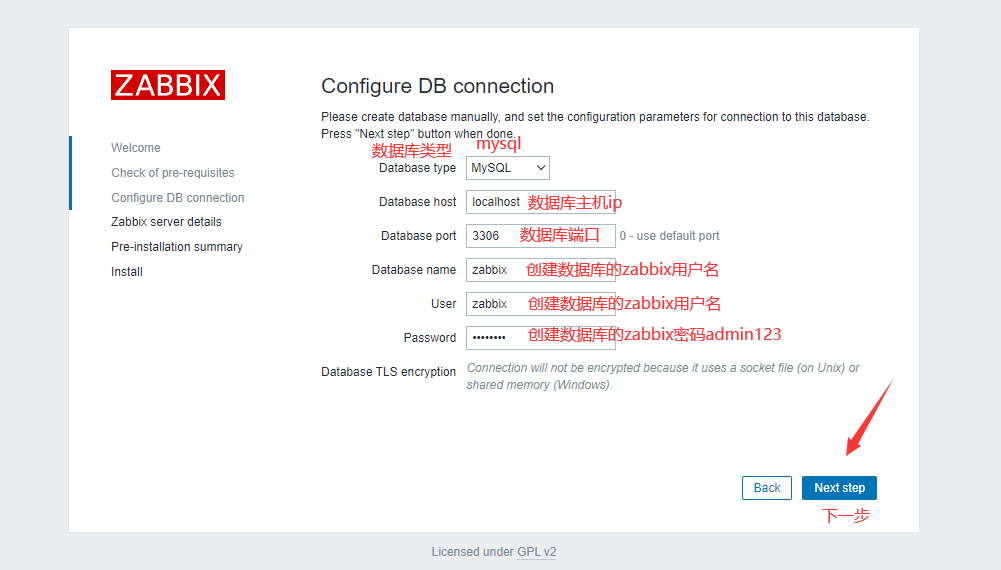Select the User input field
This screenshot has height=570, width=1001.
[x=541, y=304]
